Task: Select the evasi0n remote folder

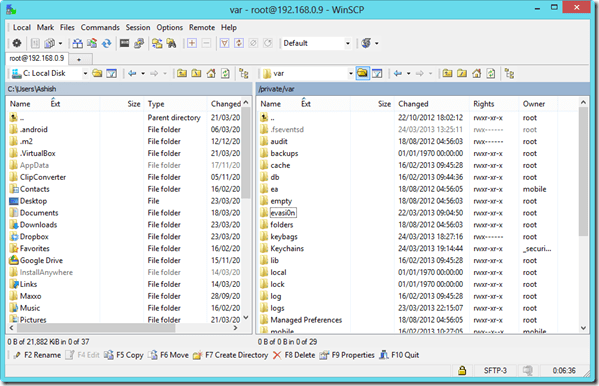Action: (283, 213)
